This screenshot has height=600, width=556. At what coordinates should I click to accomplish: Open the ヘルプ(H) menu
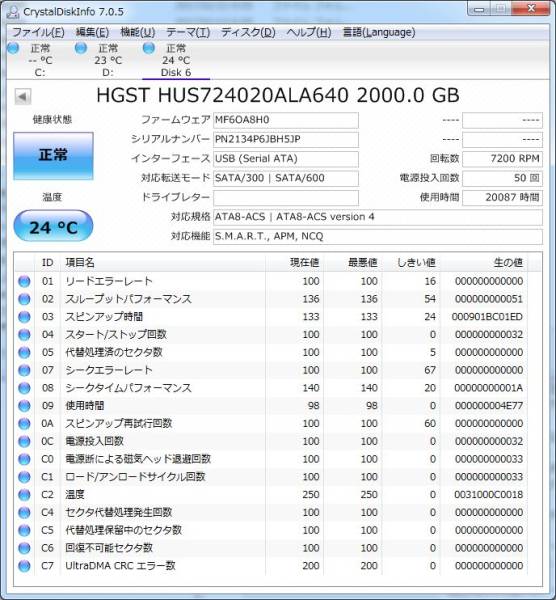click(308, 32)
